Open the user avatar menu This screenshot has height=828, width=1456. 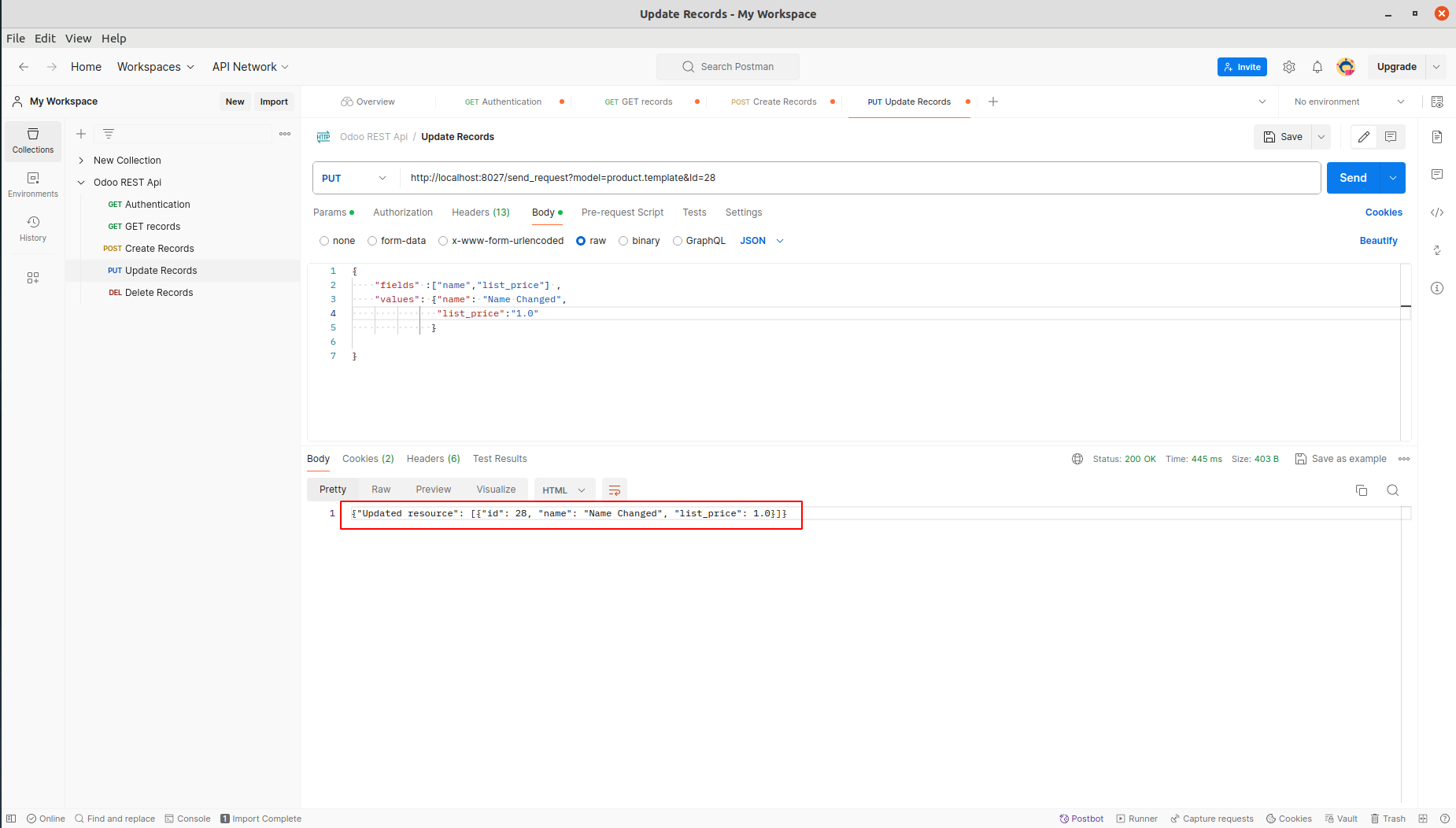pos(1346,67)
